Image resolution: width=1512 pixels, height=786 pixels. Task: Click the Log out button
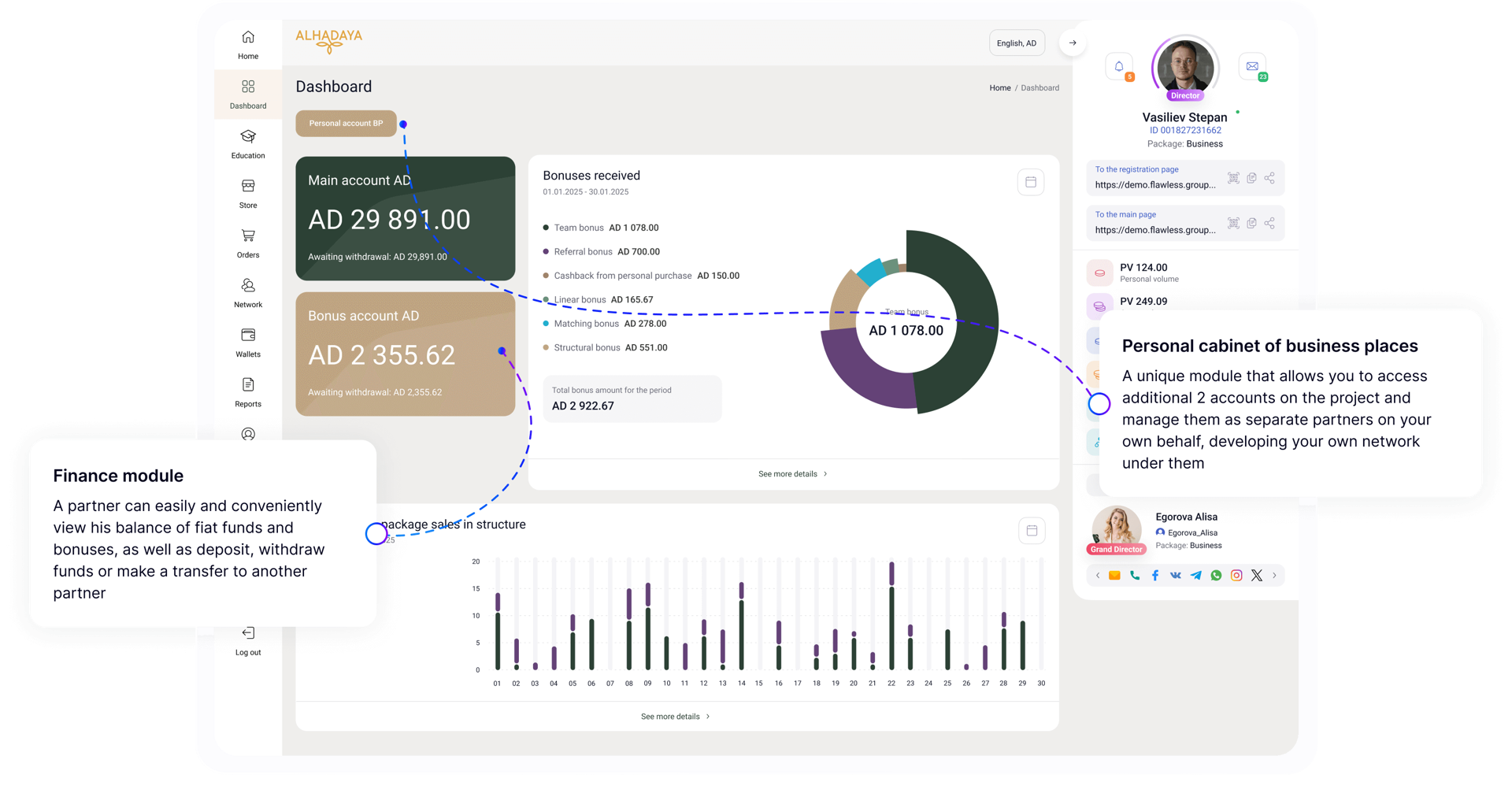point(248,640)
